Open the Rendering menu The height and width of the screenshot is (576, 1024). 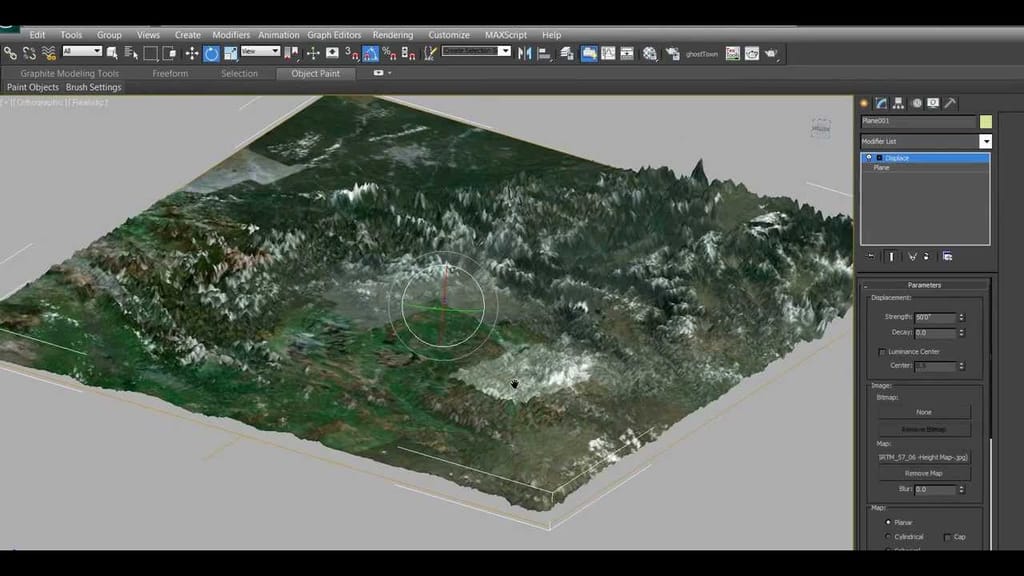click(393, 34)
